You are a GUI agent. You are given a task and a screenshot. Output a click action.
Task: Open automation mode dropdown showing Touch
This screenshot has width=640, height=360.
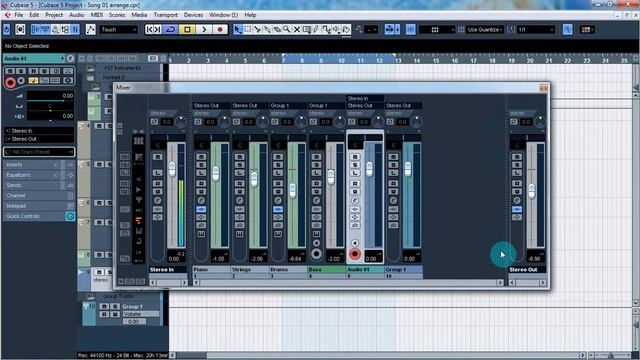(x=118, y=29)
